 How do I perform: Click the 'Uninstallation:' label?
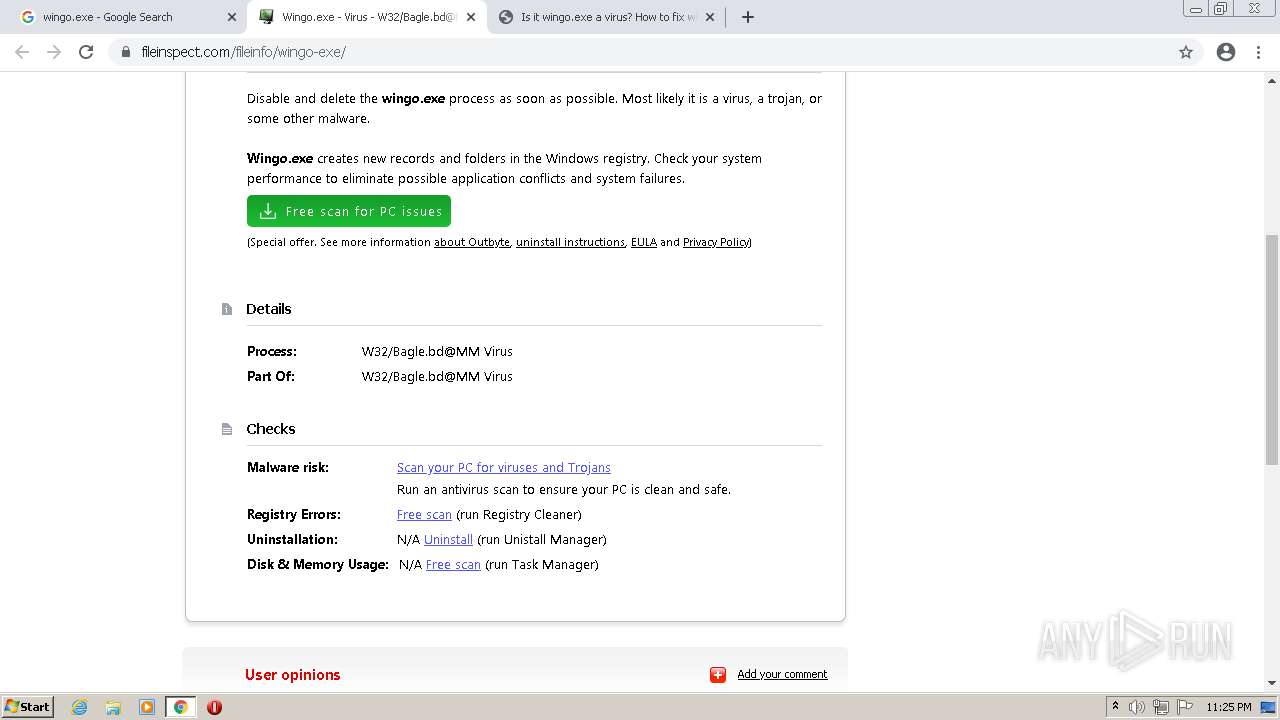(292, 539)
